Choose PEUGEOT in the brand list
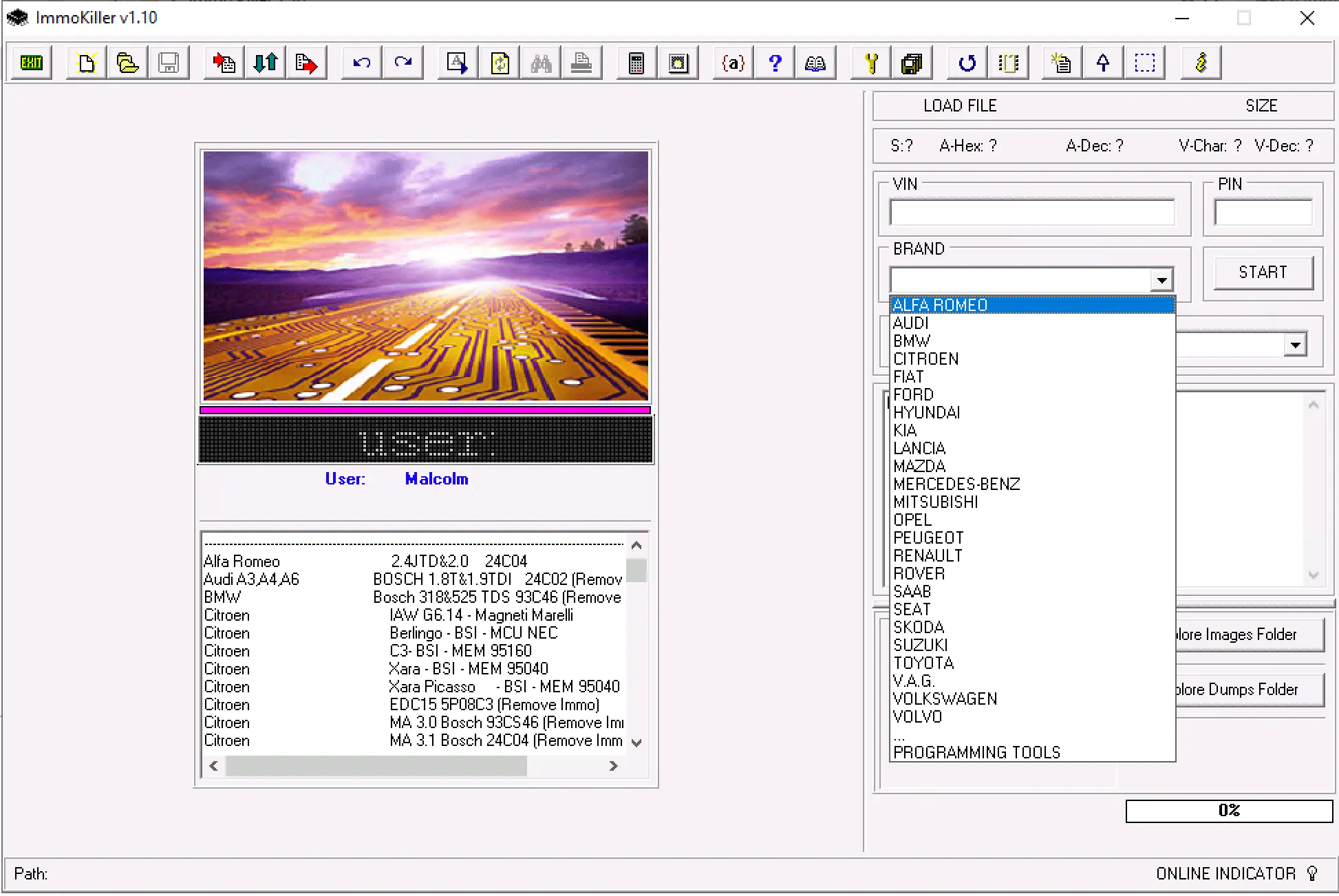Screen dimensions: 1339x896 pos(1032,537)
